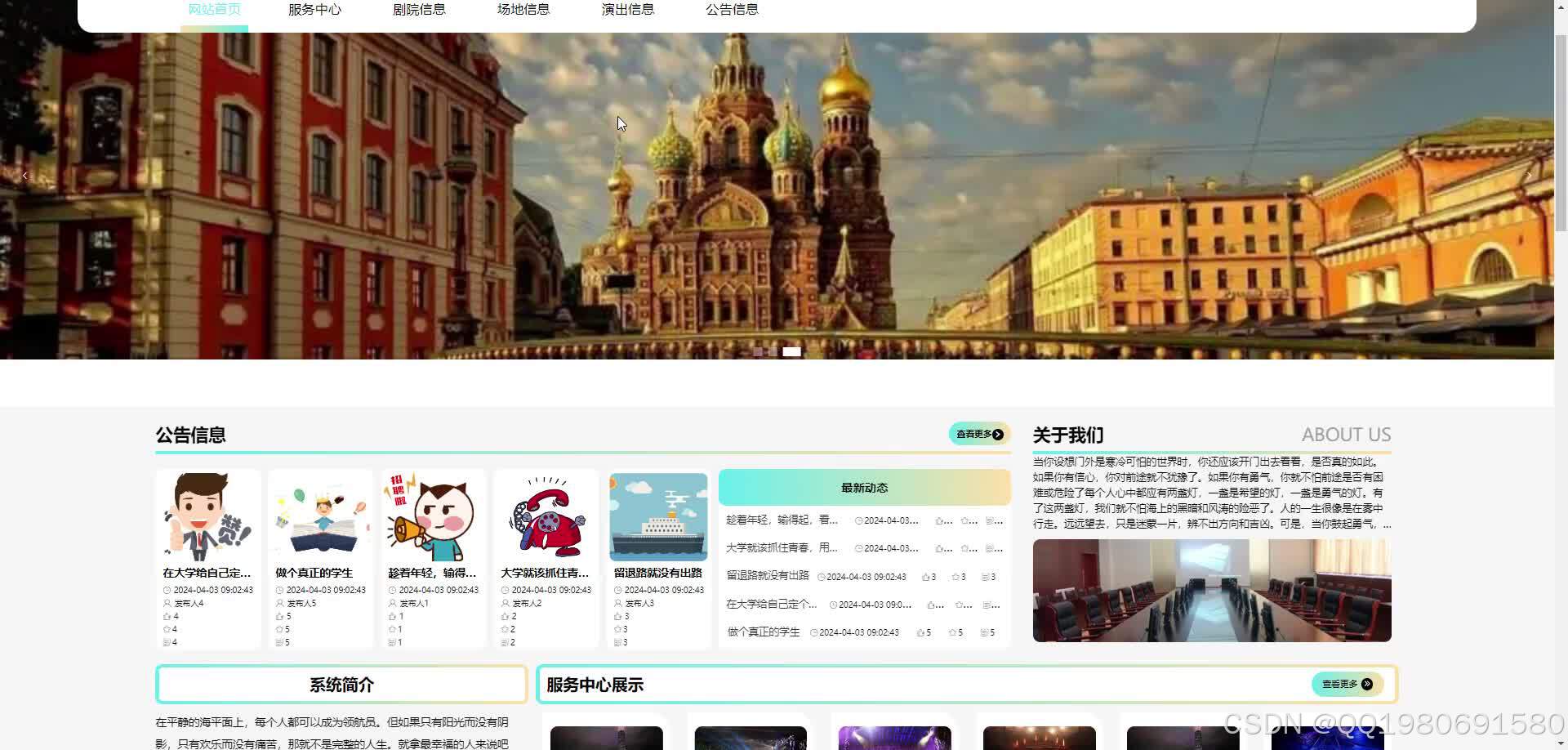Screen dimensions: 1568x750
Task: Click the star icon on 留退路就没有出路 card
Action: coord(619,628)
